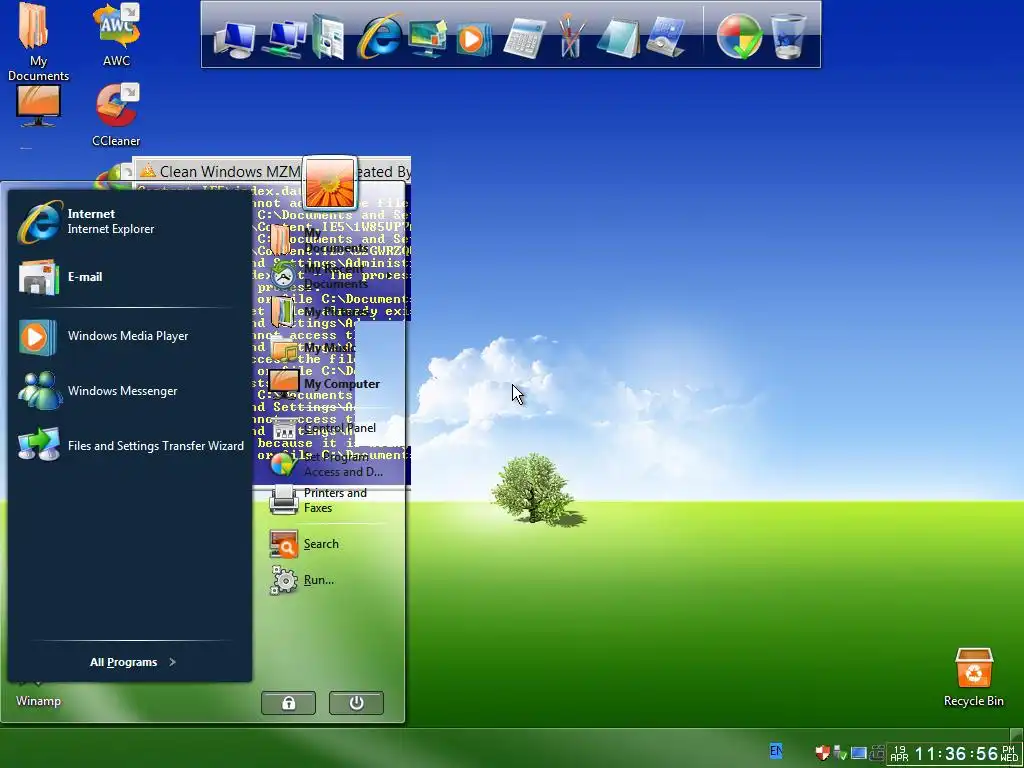Start Files and Settings Transfer Wizard
1024x768 pixels.
(x=129, y=446)
